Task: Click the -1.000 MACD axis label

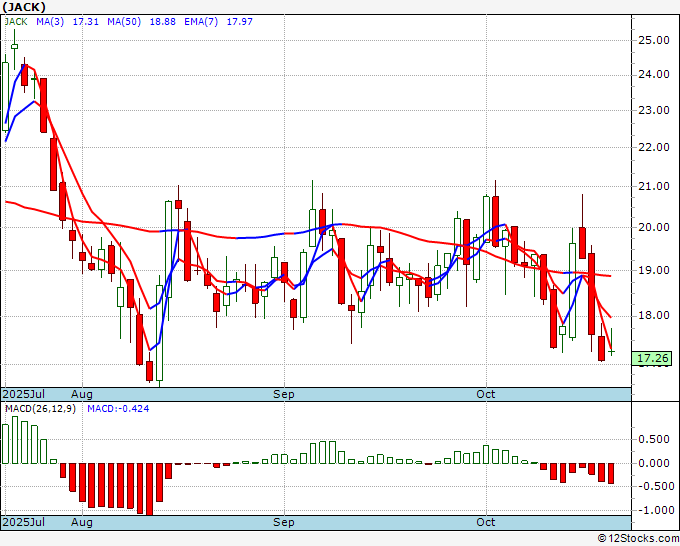Action: tap(656, 510)
